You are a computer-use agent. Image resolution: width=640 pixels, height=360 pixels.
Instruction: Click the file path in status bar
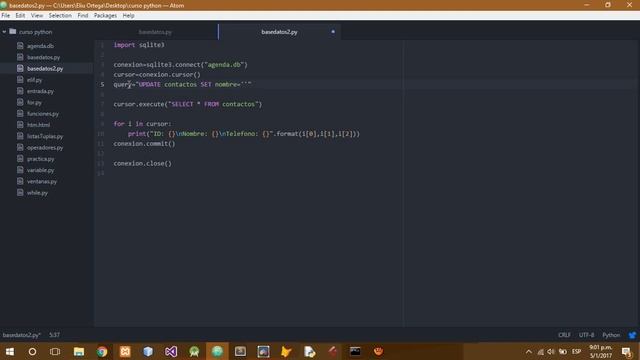click(x=22, y=335)
